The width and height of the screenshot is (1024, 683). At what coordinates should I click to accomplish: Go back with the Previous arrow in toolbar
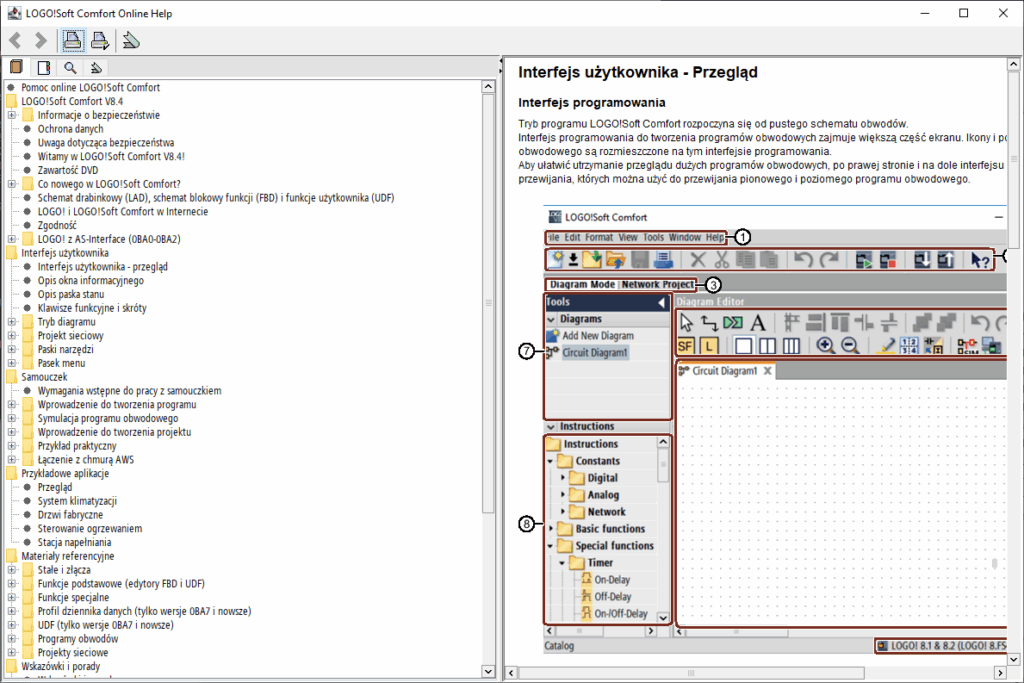click(x=16, y=40)
